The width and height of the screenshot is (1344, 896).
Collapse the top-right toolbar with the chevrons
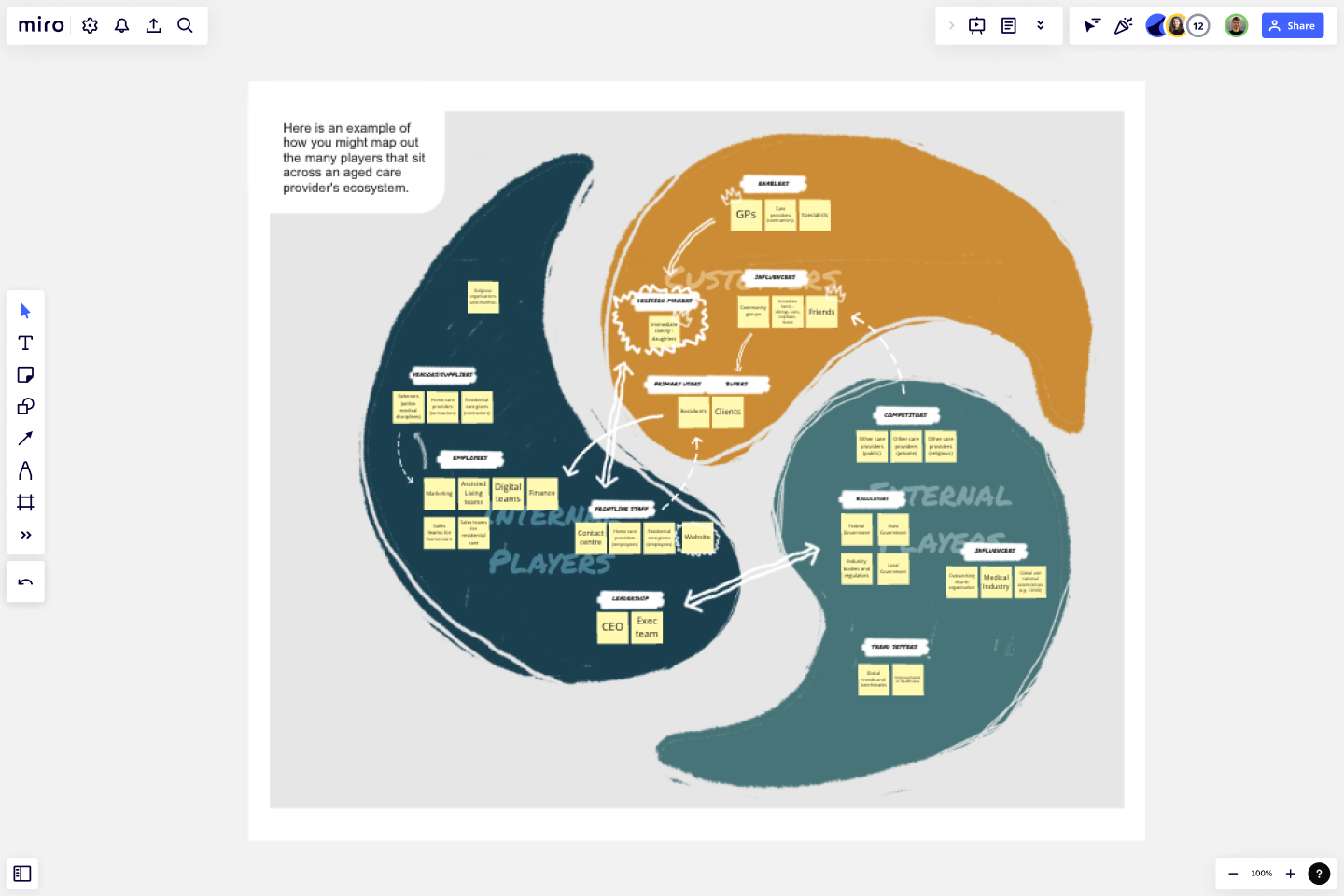pos(1041,25)
